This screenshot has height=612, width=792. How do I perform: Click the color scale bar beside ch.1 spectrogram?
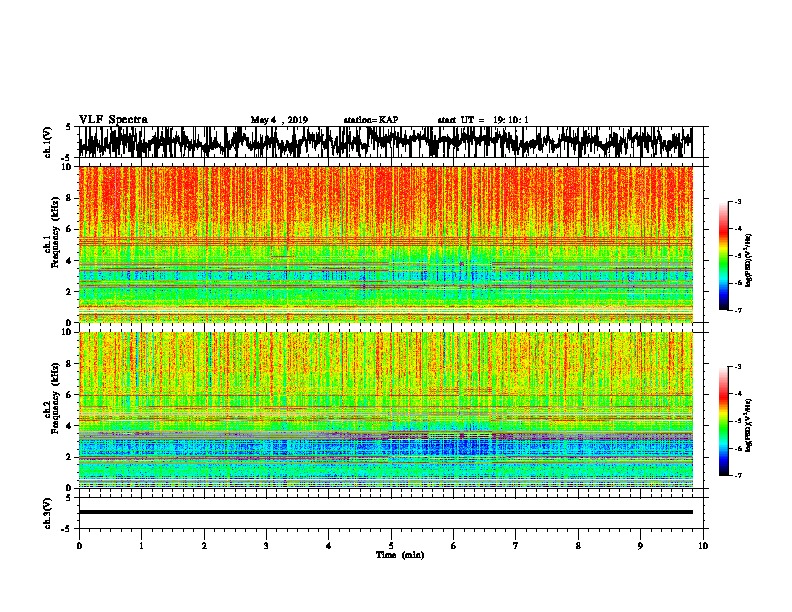[x=723, y=256]
